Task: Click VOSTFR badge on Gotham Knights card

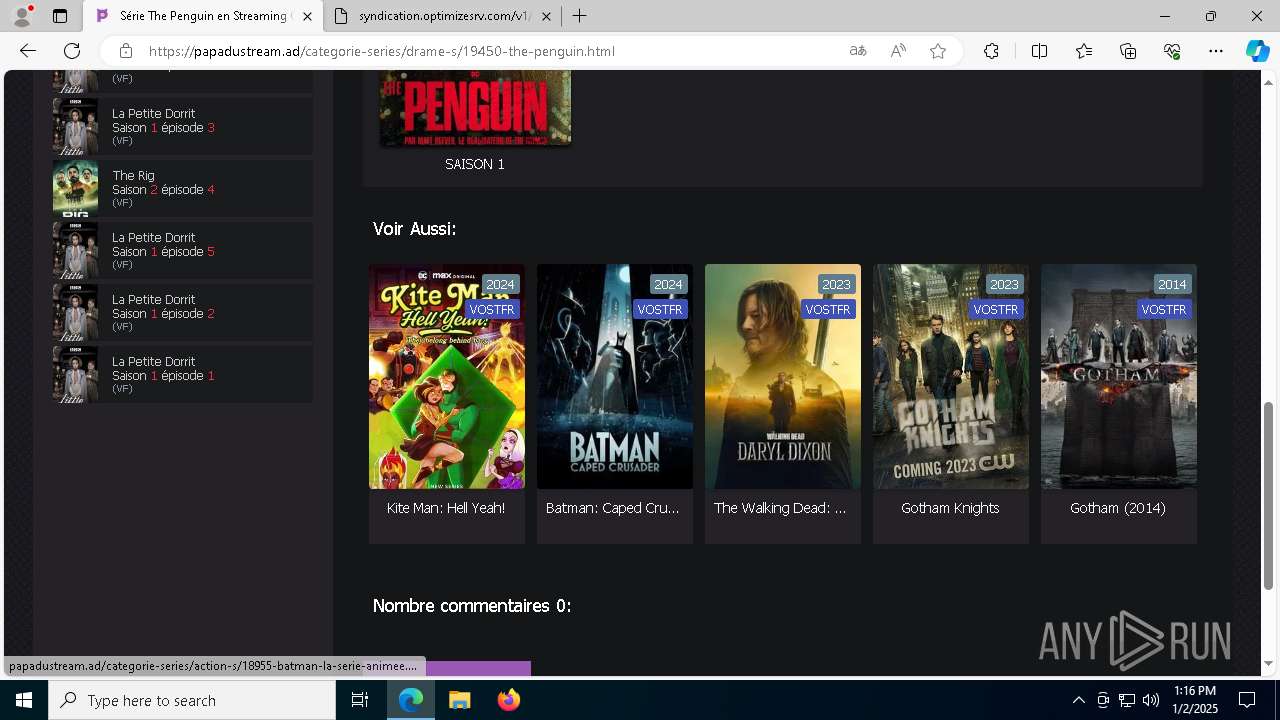Action: tap(996, 310)
